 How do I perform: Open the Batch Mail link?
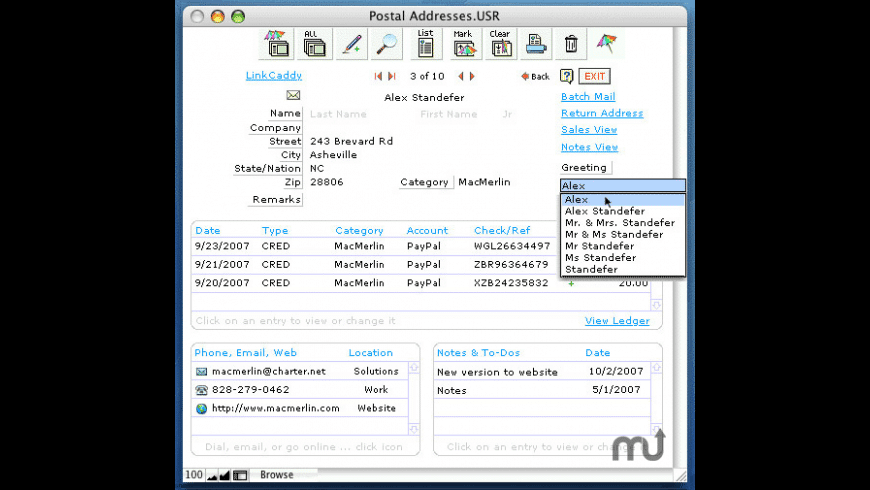[x=587, y=97]
